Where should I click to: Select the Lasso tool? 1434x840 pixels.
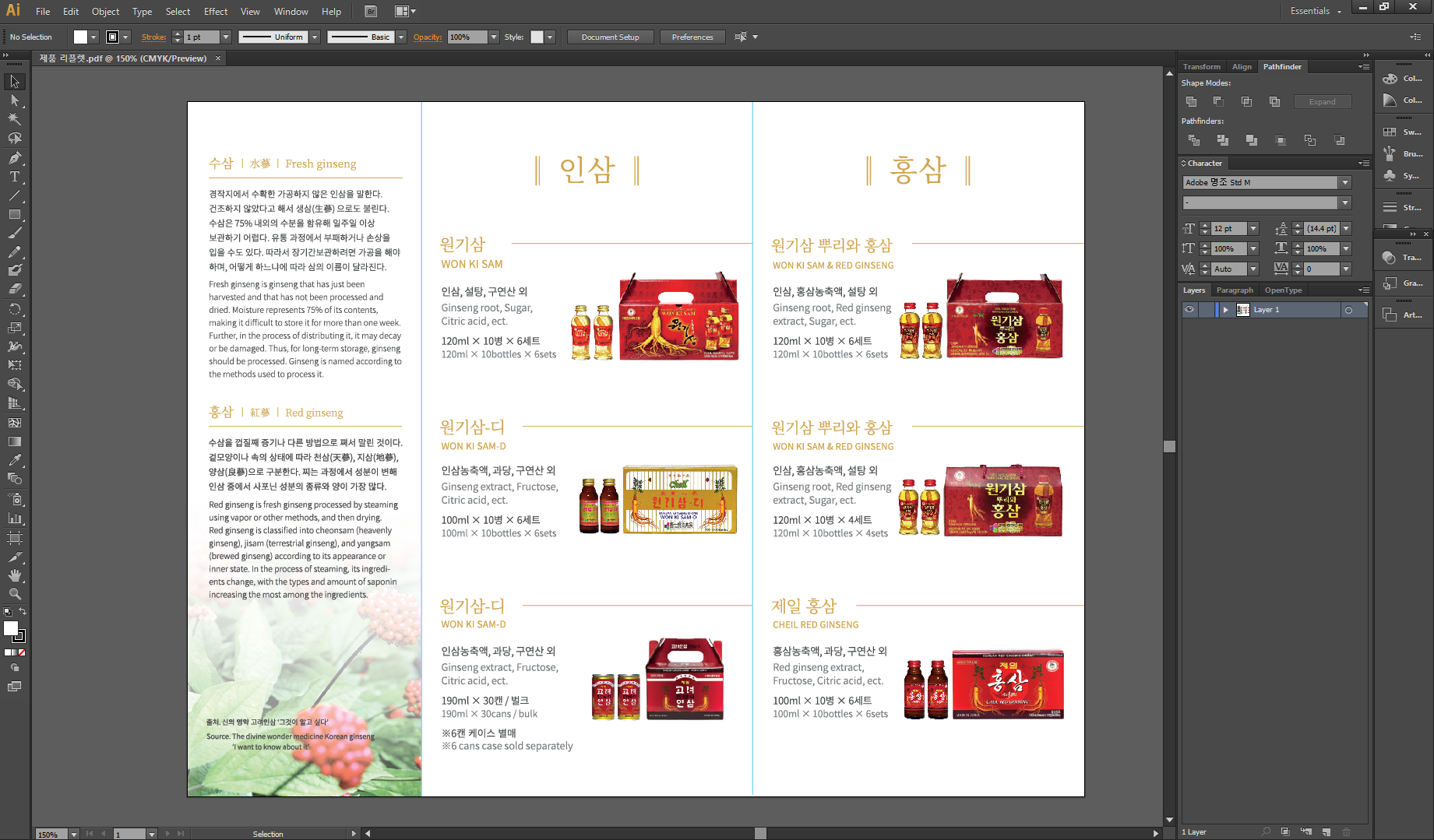pyautogui.click(x=15, y=138)
